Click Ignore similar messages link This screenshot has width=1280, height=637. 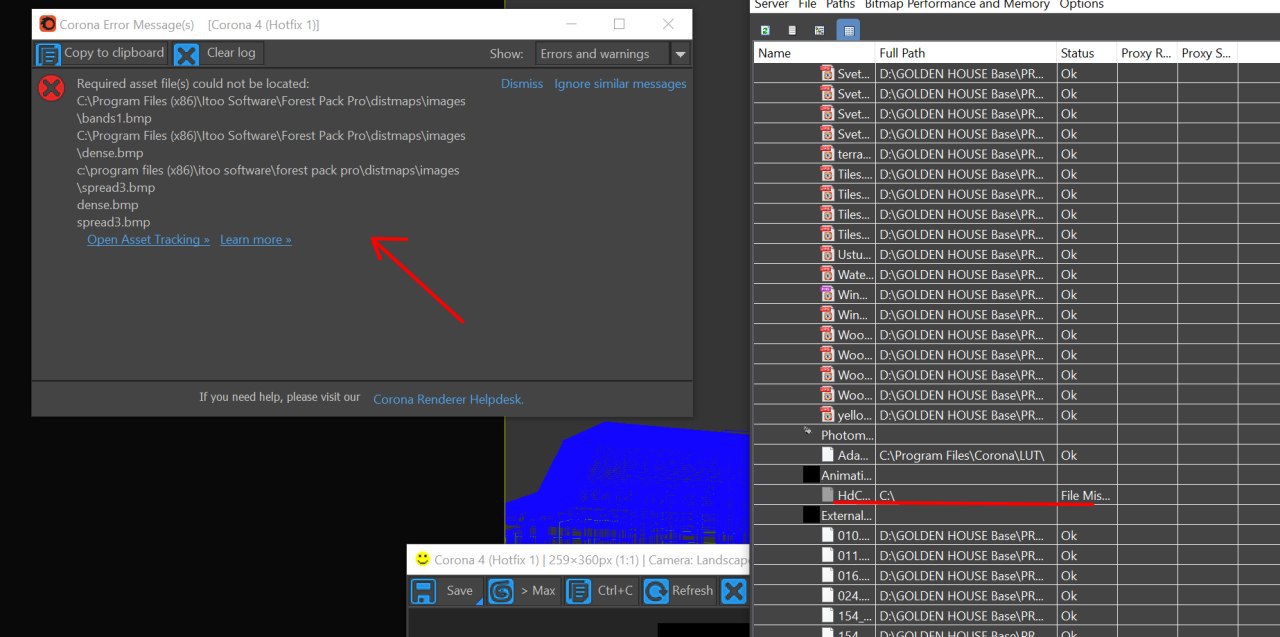pos(620,84)
